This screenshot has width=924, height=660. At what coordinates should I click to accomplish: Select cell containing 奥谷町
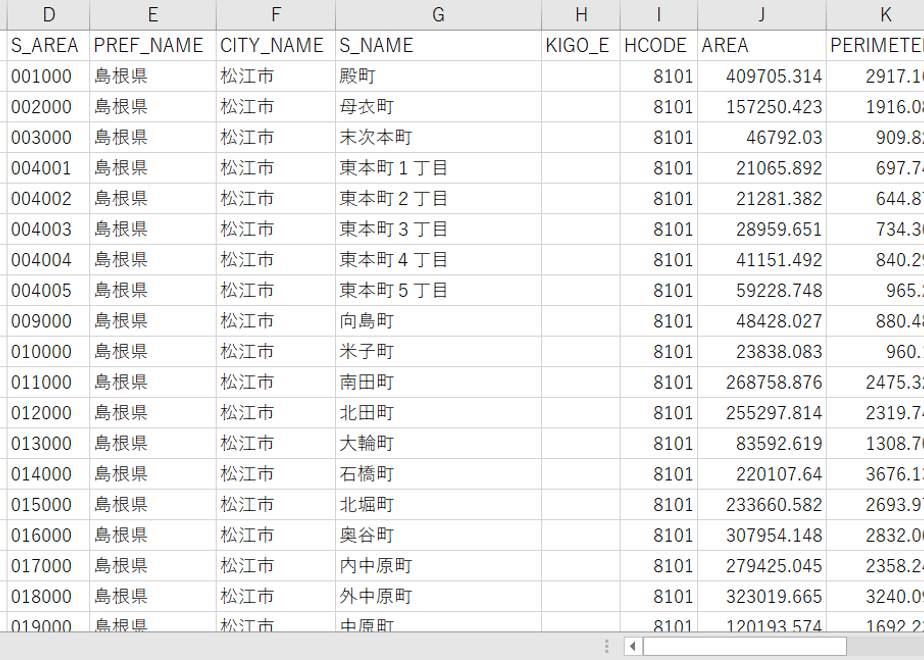(x=438, y=536)
